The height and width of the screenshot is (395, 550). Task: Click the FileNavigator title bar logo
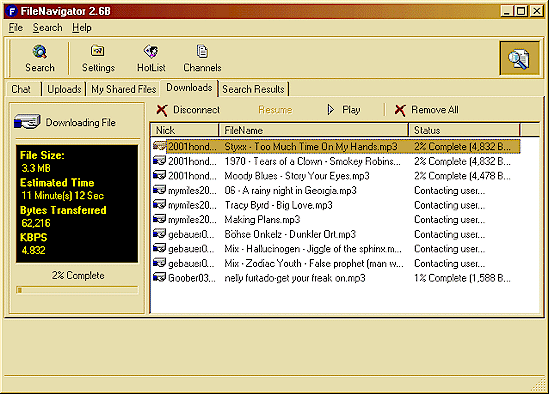(12, 11)
